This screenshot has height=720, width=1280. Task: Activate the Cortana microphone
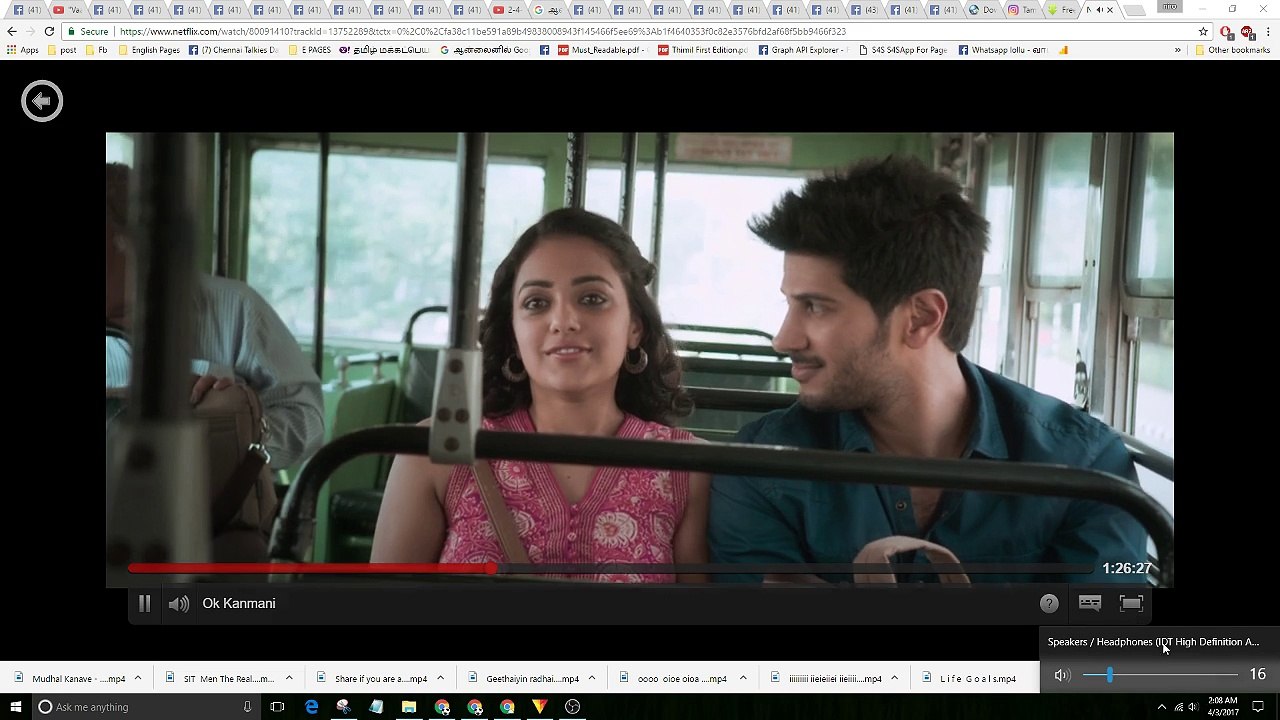(247, 707)
